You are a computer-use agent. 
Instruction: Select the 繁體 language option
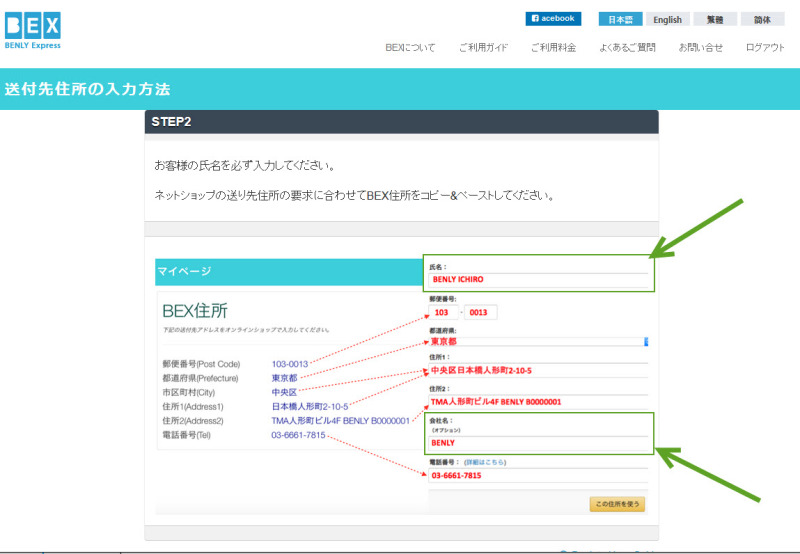715,19
